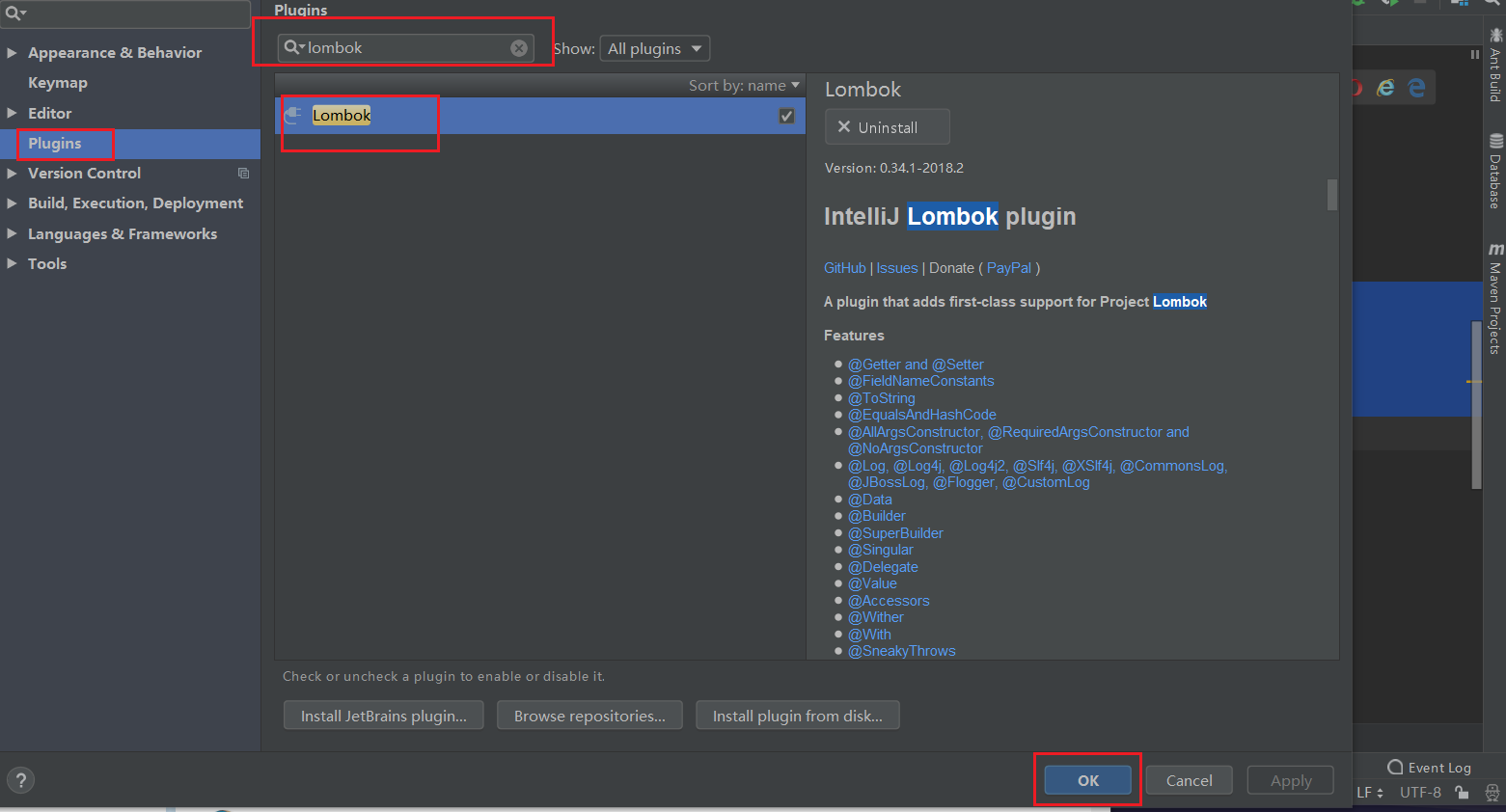Open the Issues link
1506x812 pixels.
897,268
